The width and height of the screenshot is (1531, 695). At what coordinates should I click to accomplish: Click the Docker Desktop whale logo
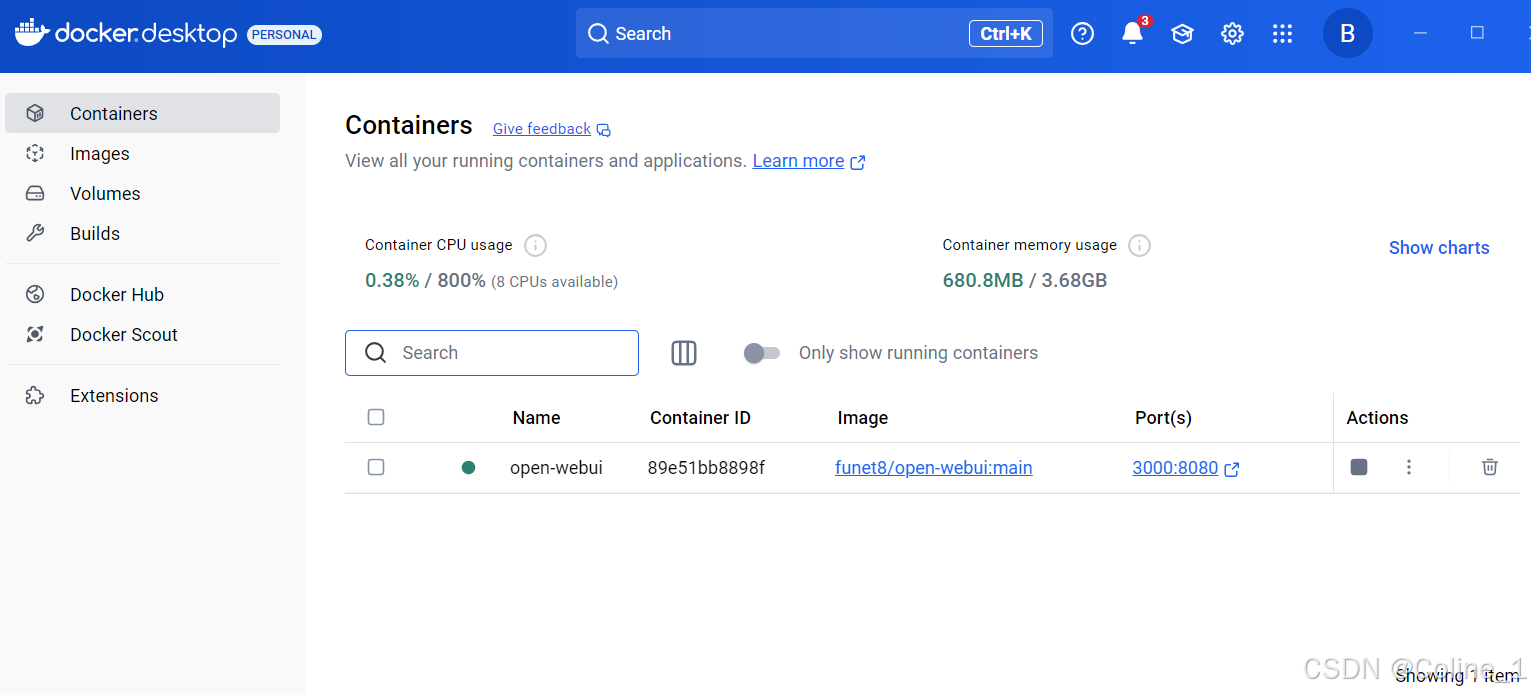31,33
